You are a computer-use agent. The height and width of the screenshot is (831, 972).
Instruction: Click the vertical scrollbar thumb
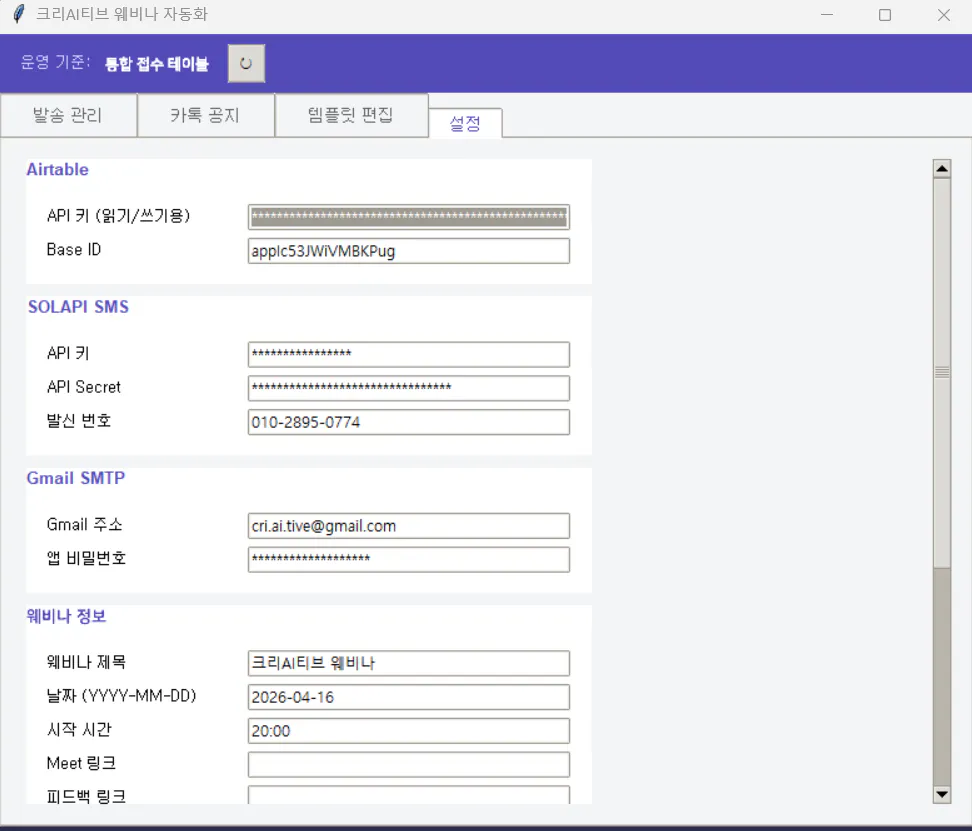tap(942, 372)
